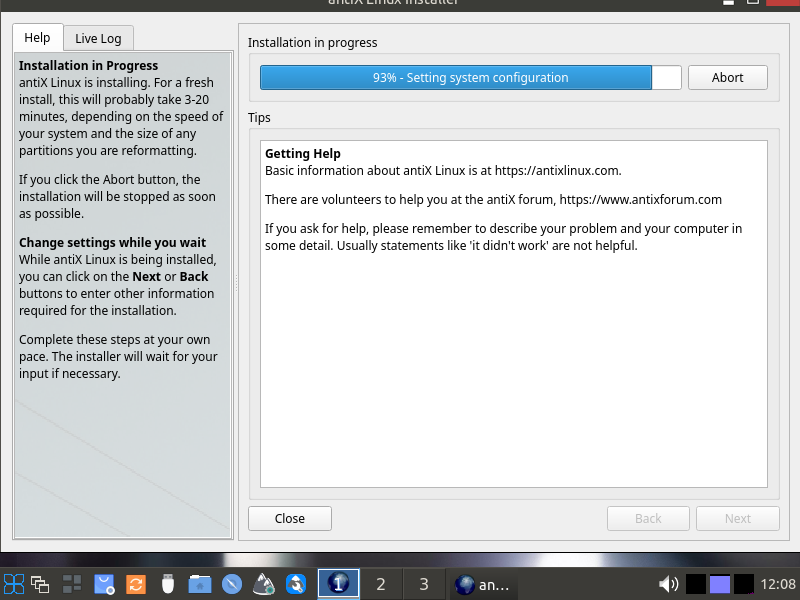Open the file manager folder icon
Viewport: 800px width, 600px height.
coord(200,584)
